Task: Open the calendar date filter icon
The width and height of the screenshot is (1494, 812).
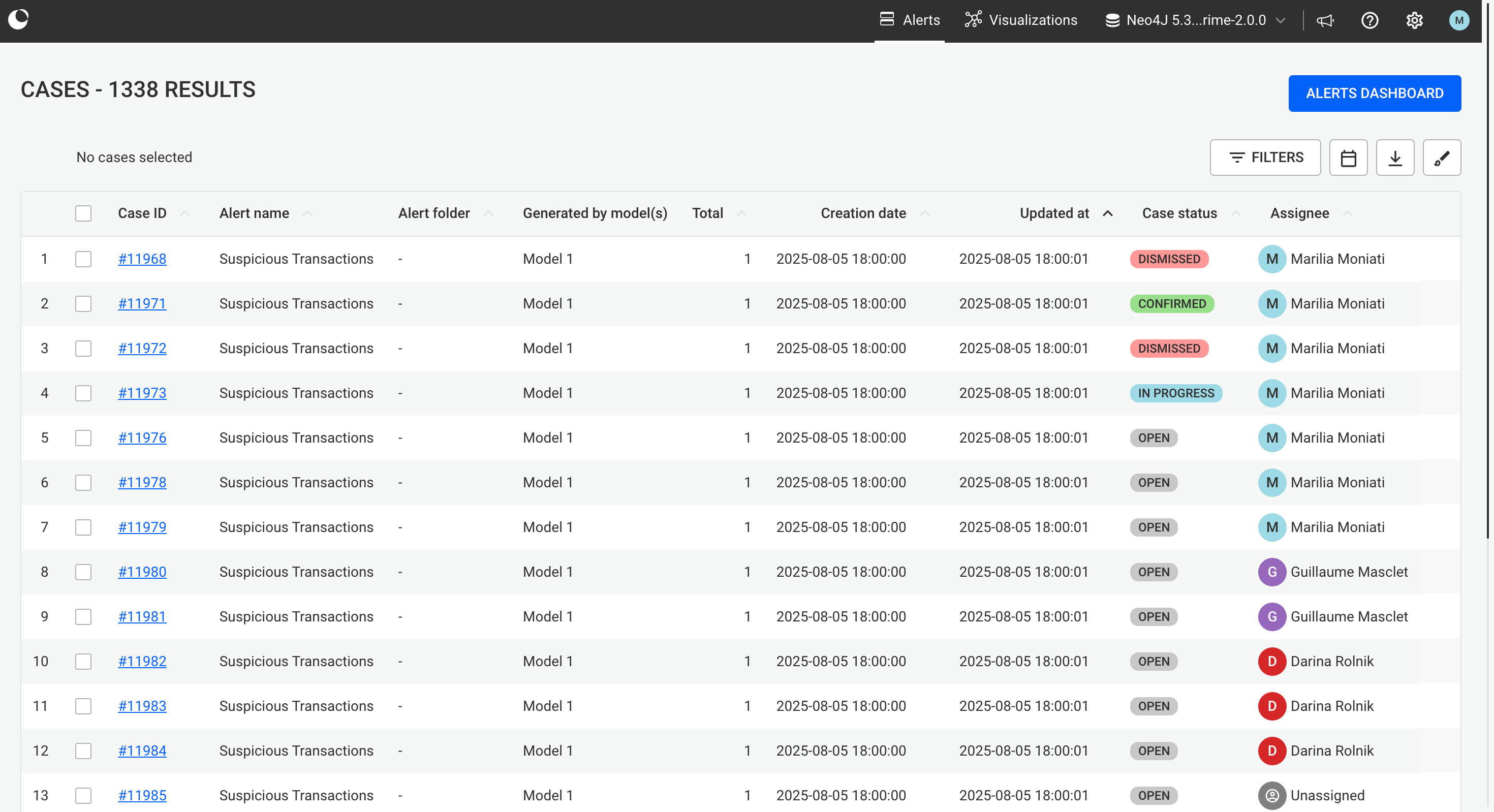Action: [1348, 158]
